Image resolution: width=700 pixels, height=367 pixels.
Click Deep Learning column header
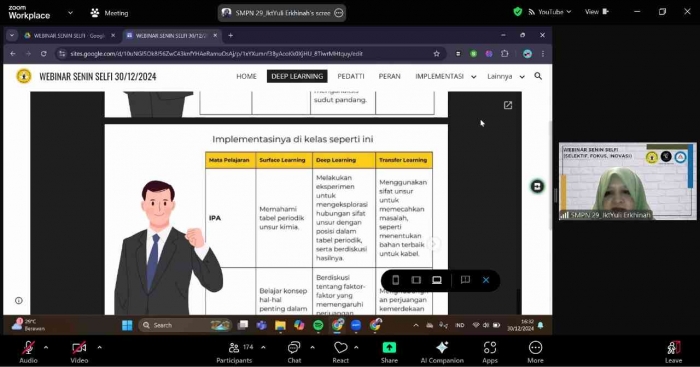[343, 160]
